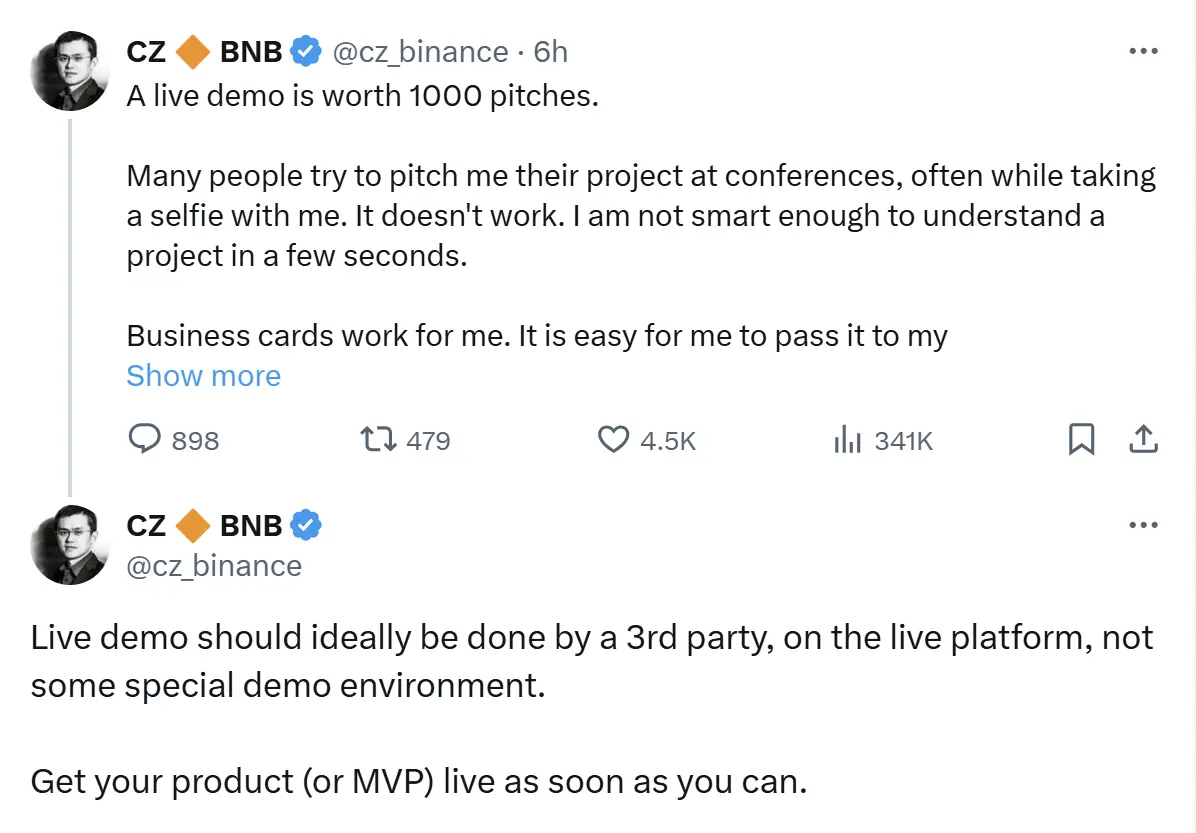Reply to the tweet with 898 comments
The width and height of the screenshot is (1196, 833).
pyautogui.click(x=148, y=440)
